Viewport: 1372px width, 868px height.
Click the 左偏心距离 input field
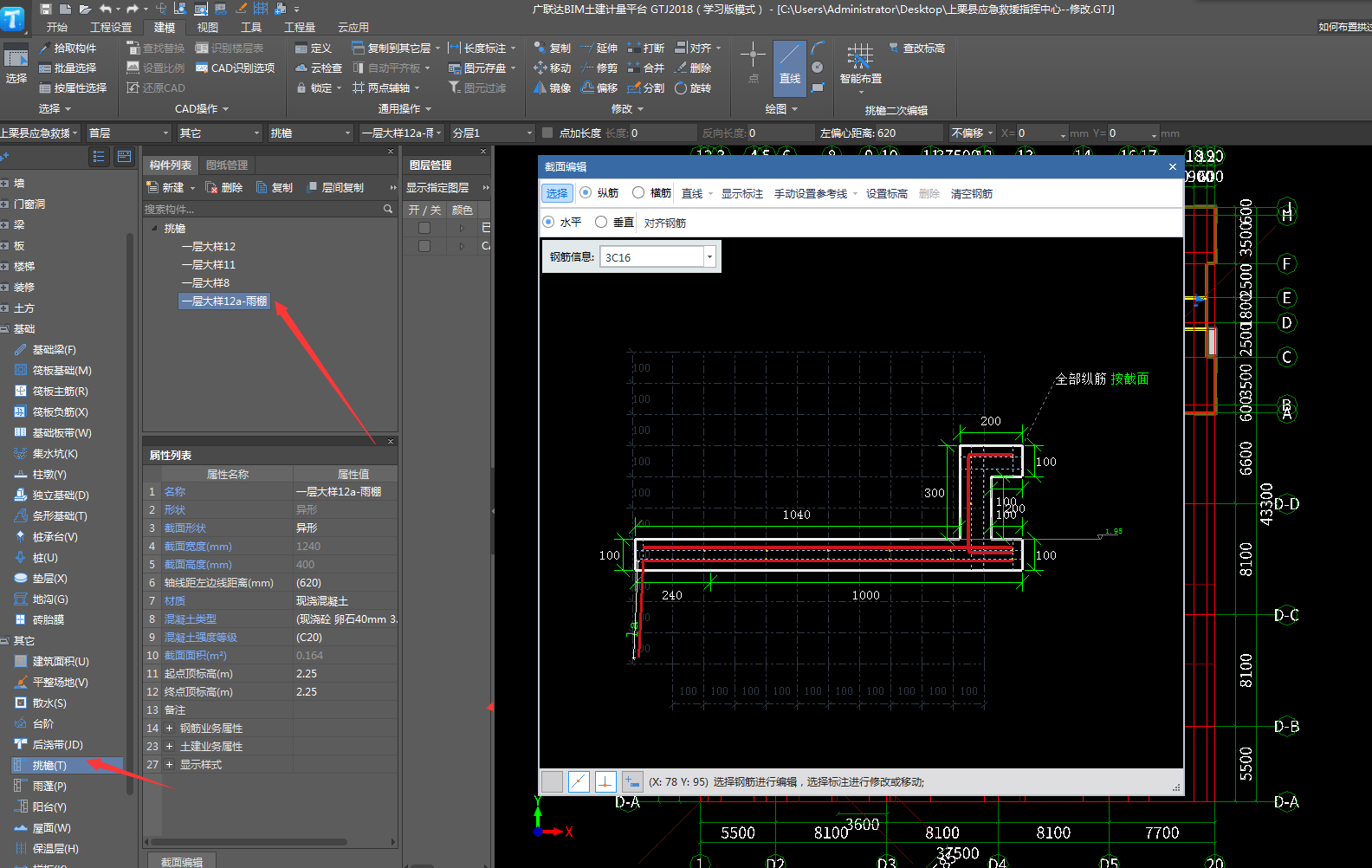point(909,133)
